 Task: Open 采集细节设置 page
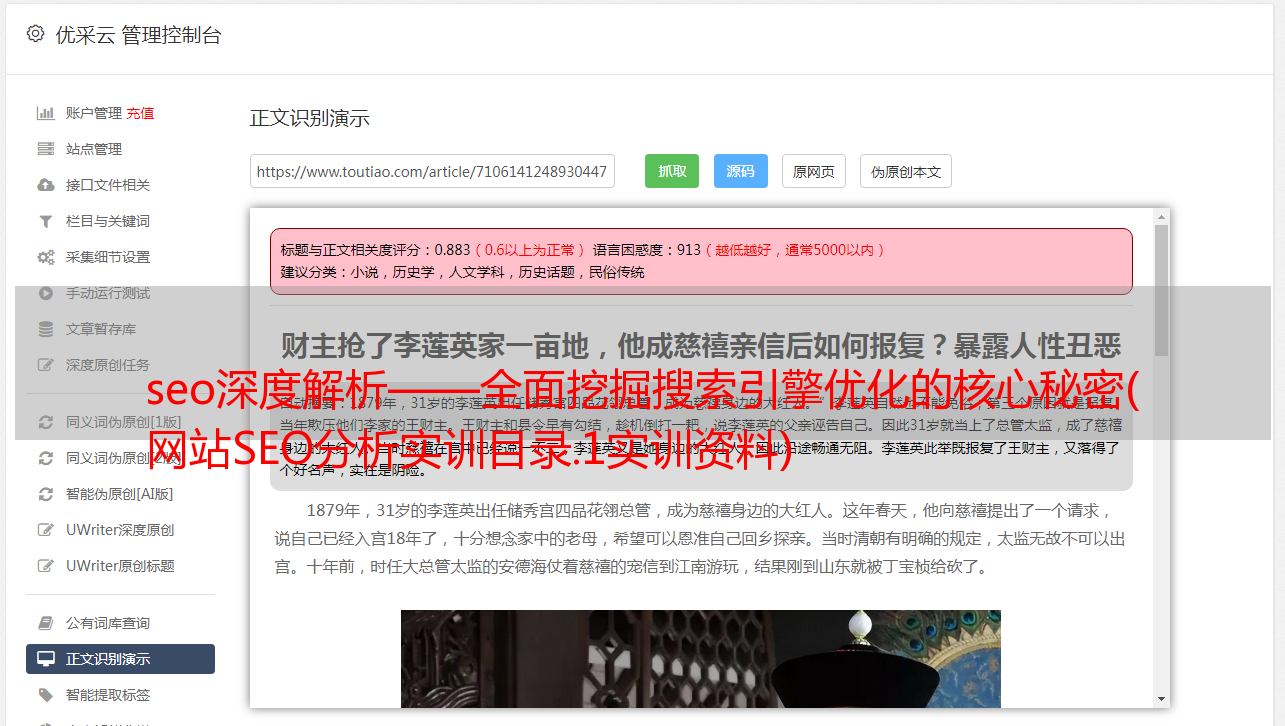(108, 257)
